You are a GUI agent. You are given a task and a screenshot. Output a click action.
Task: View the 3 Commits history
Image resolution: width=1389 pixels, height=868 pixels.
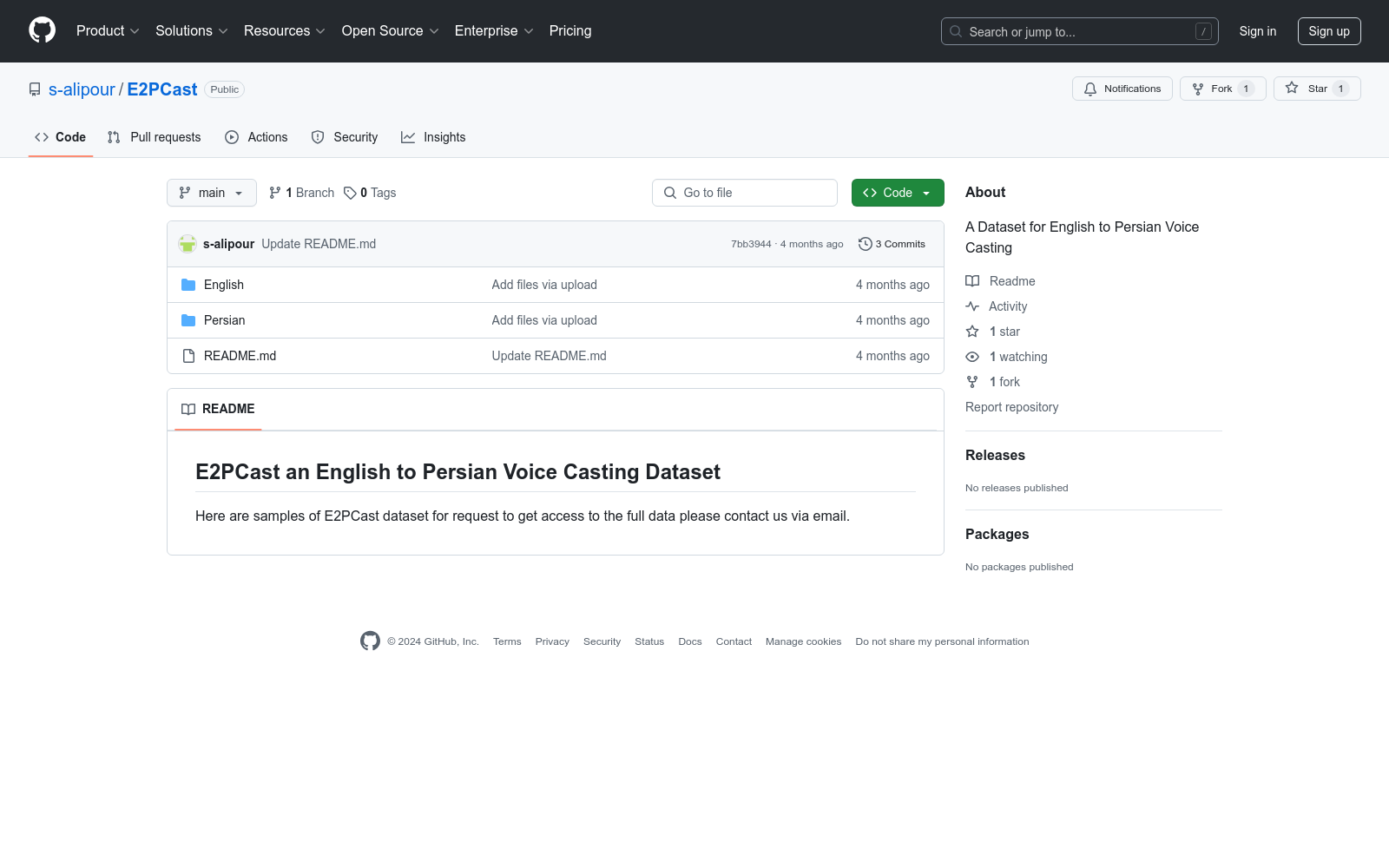pos(892,244)
